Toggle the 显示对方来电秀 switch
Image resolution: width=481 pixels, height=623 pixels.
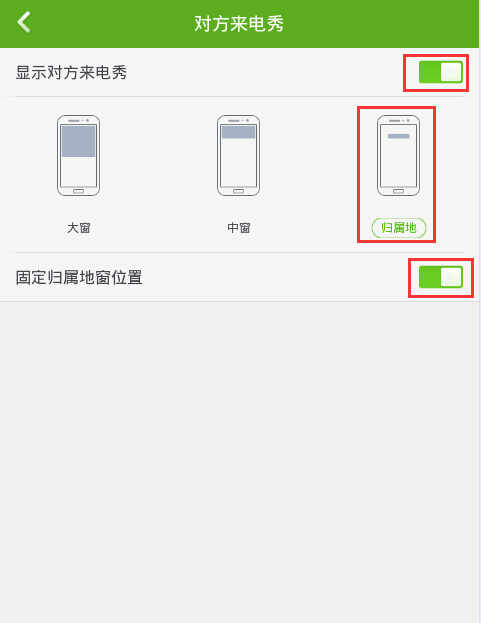coord(440,72)
